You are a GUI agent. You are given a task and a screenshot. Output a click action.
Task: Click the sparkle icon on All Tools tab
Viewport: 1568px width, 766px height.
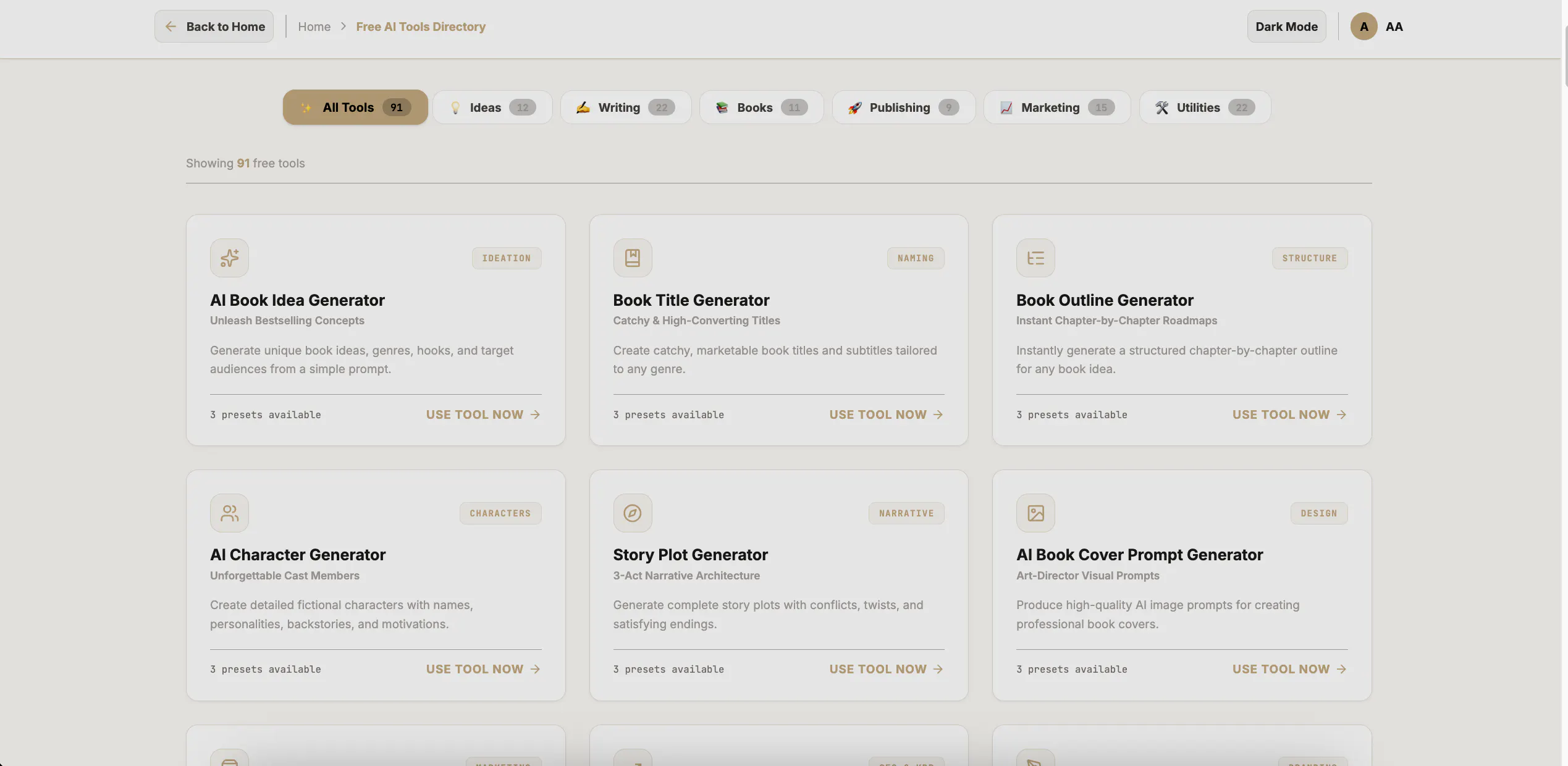click(x=306, y=107)
